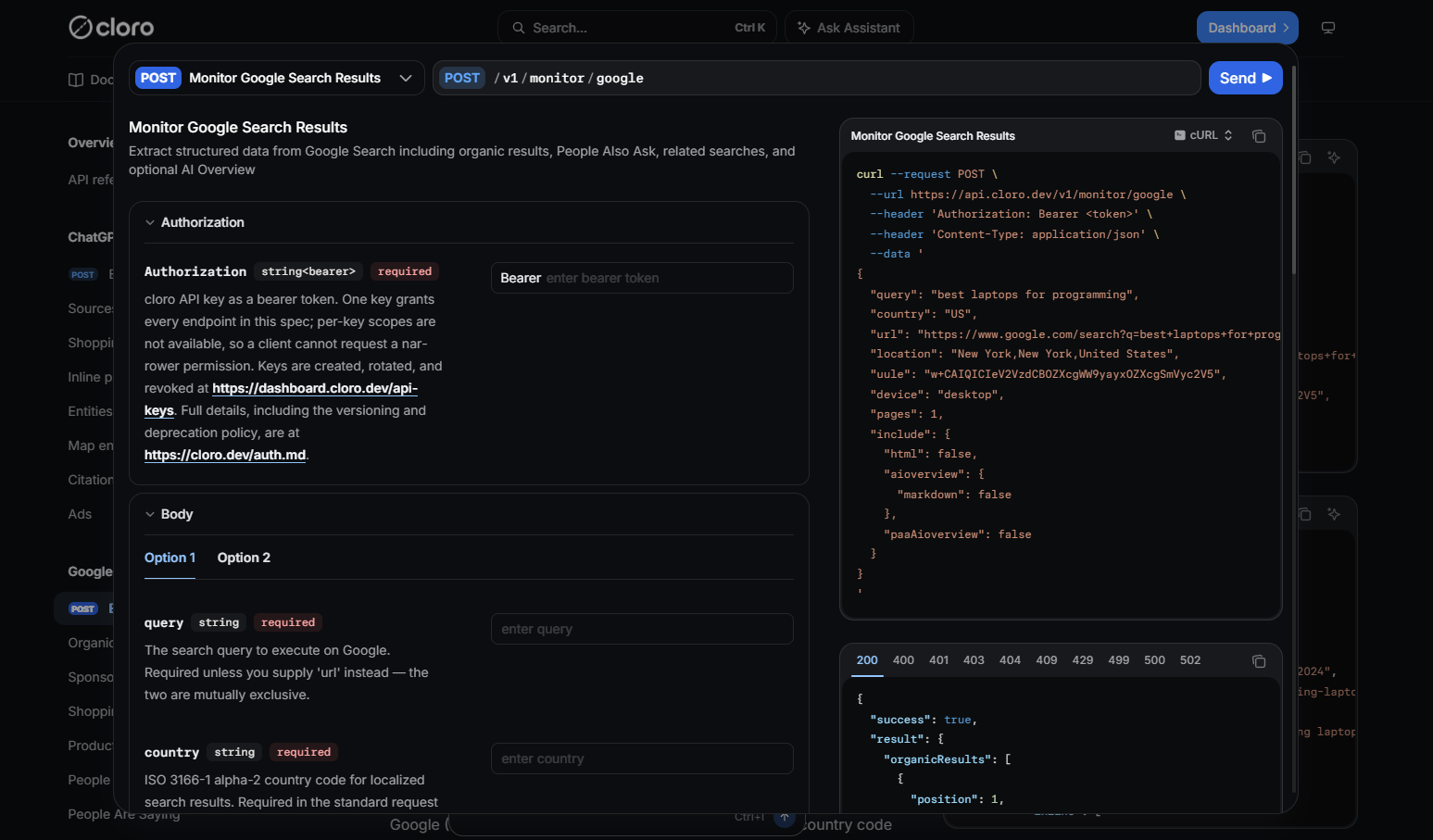Show the 401 response tab
This screenshot has width=1433, height=840.
(x=939, y=660)
